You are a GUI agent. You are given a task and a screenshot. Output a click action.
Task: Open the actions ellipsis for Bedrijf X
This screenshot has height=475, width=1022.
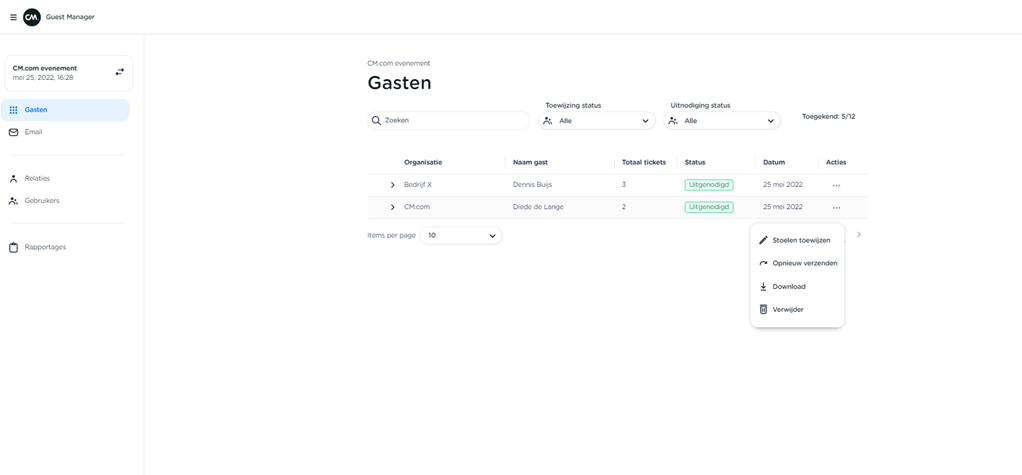pos(836,185)
